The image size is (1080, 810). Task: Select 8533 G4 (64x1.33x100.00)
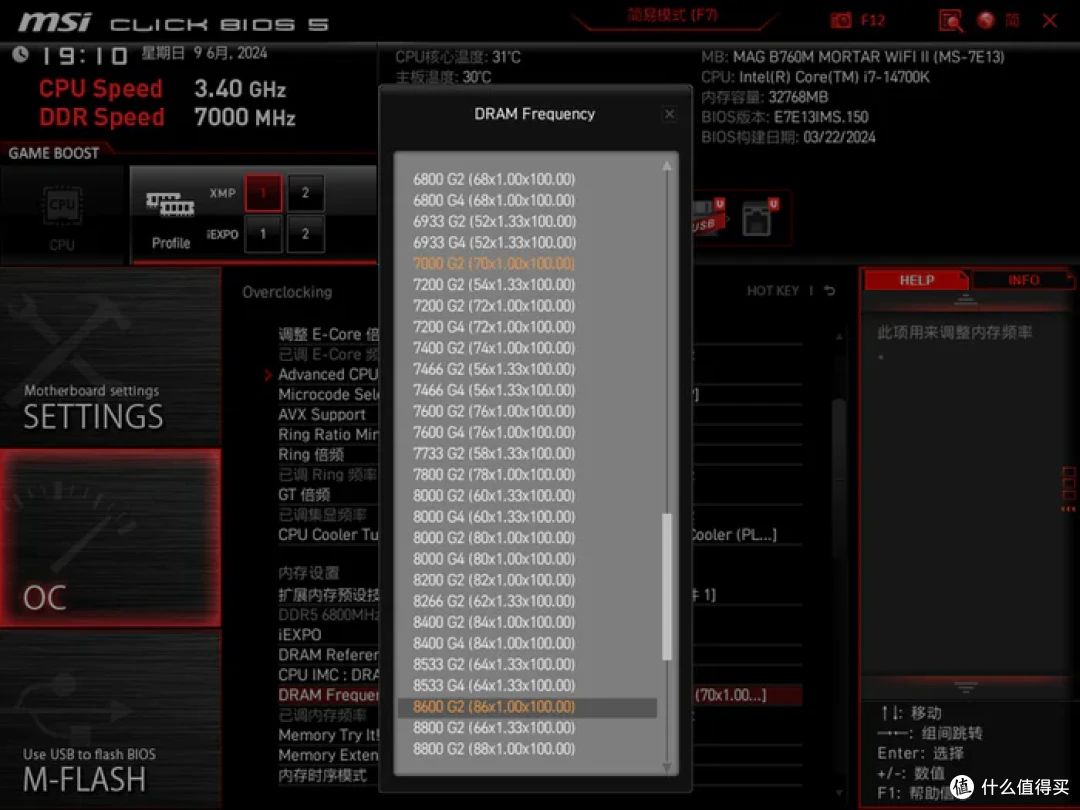coord(493,685)
